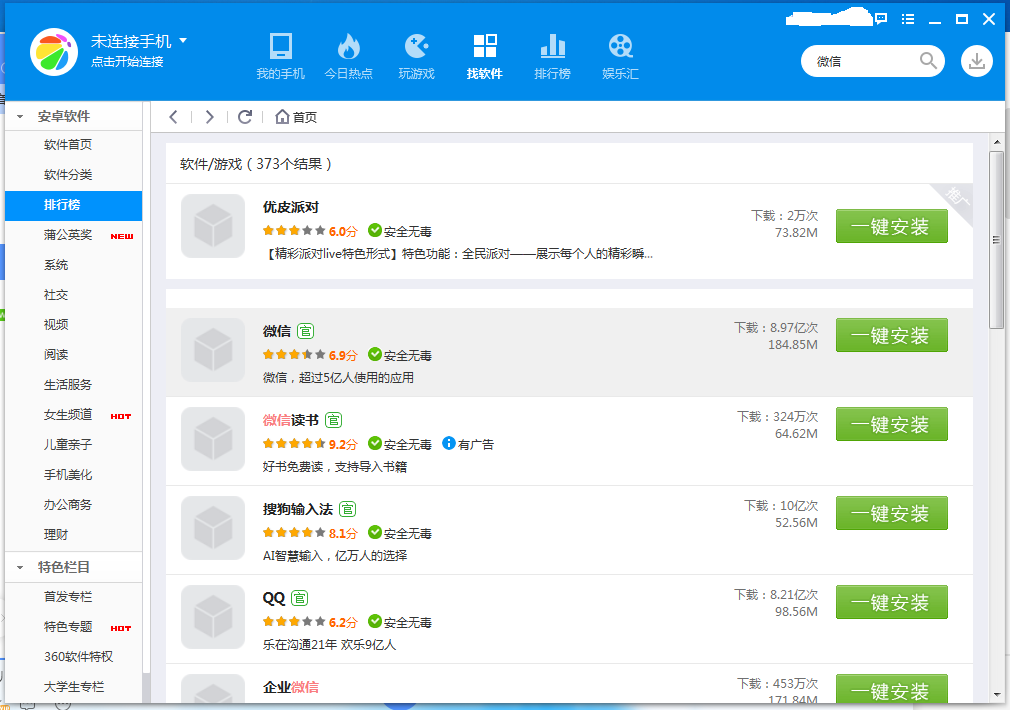Click the 优皮派对 app placeholder icon
Image resolution: width=1010 pixels, height=710 pixels.
pos(213,226)
